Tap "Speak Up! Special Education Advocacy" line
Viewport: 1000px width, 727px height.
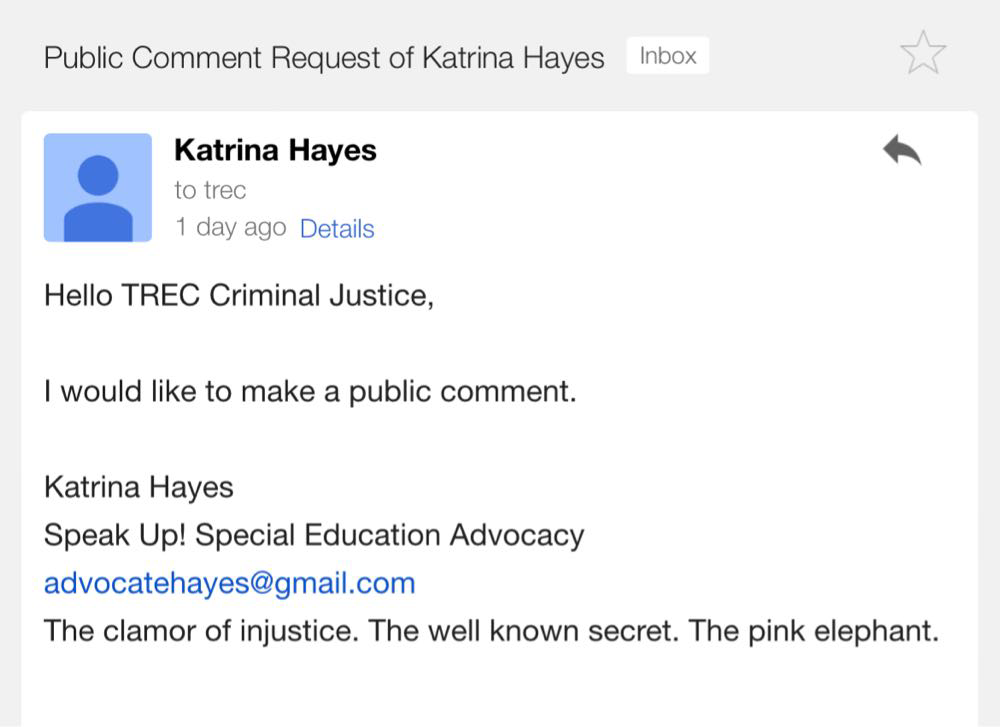[314, 536]
